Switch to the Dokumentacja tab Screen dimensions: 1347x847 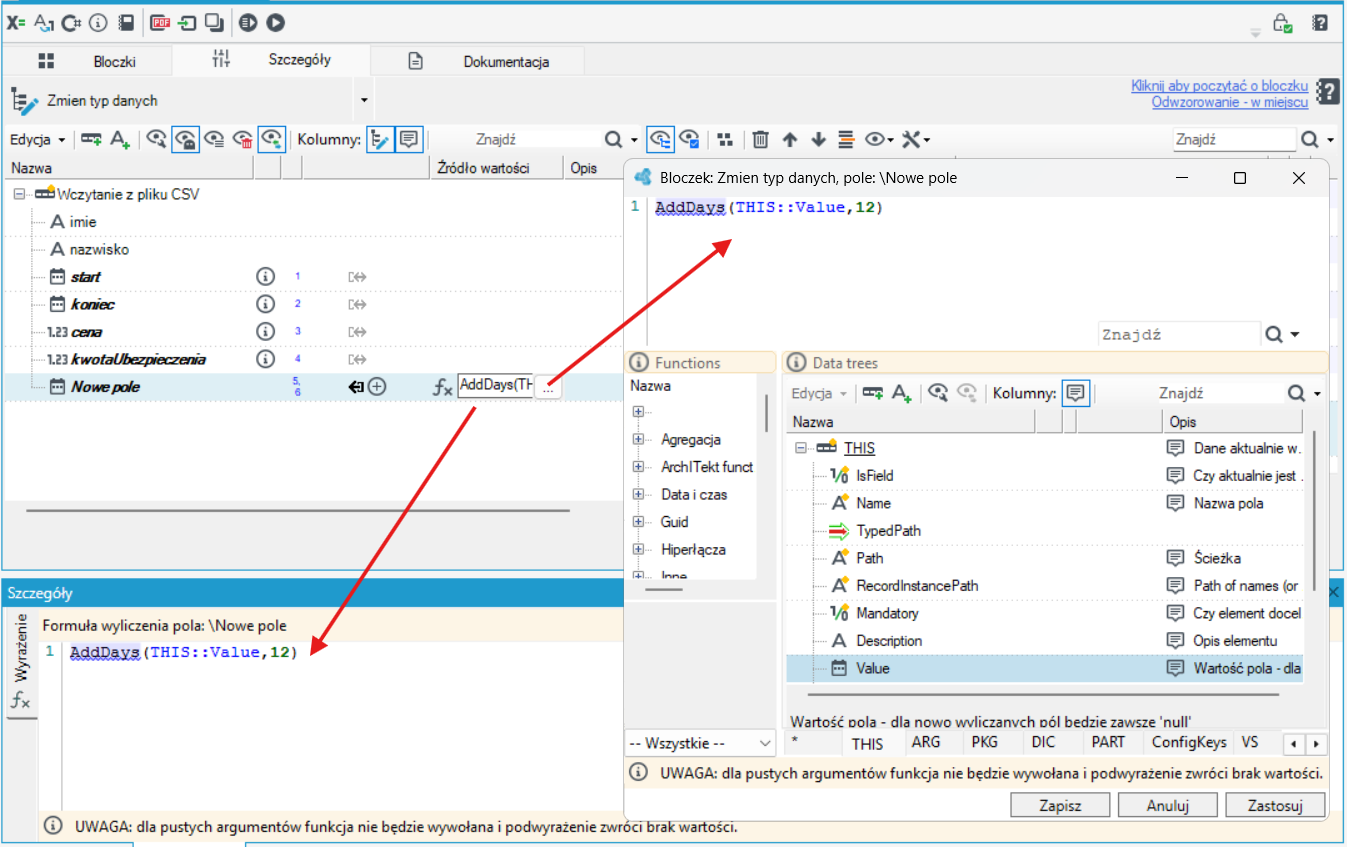[478, 61]
